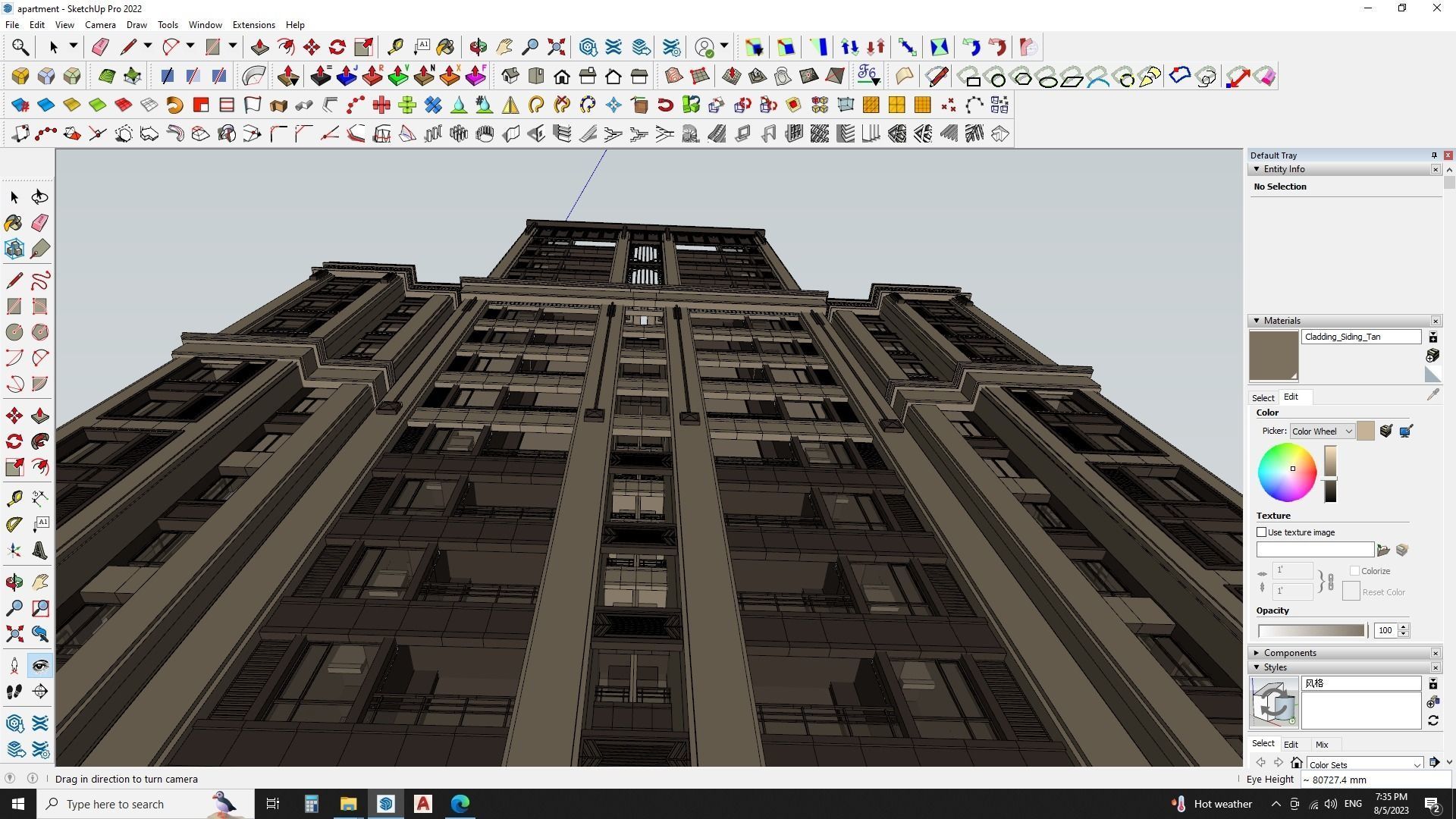
Task: Enable the Use texture image checkbox
Action: point(1262,532)
